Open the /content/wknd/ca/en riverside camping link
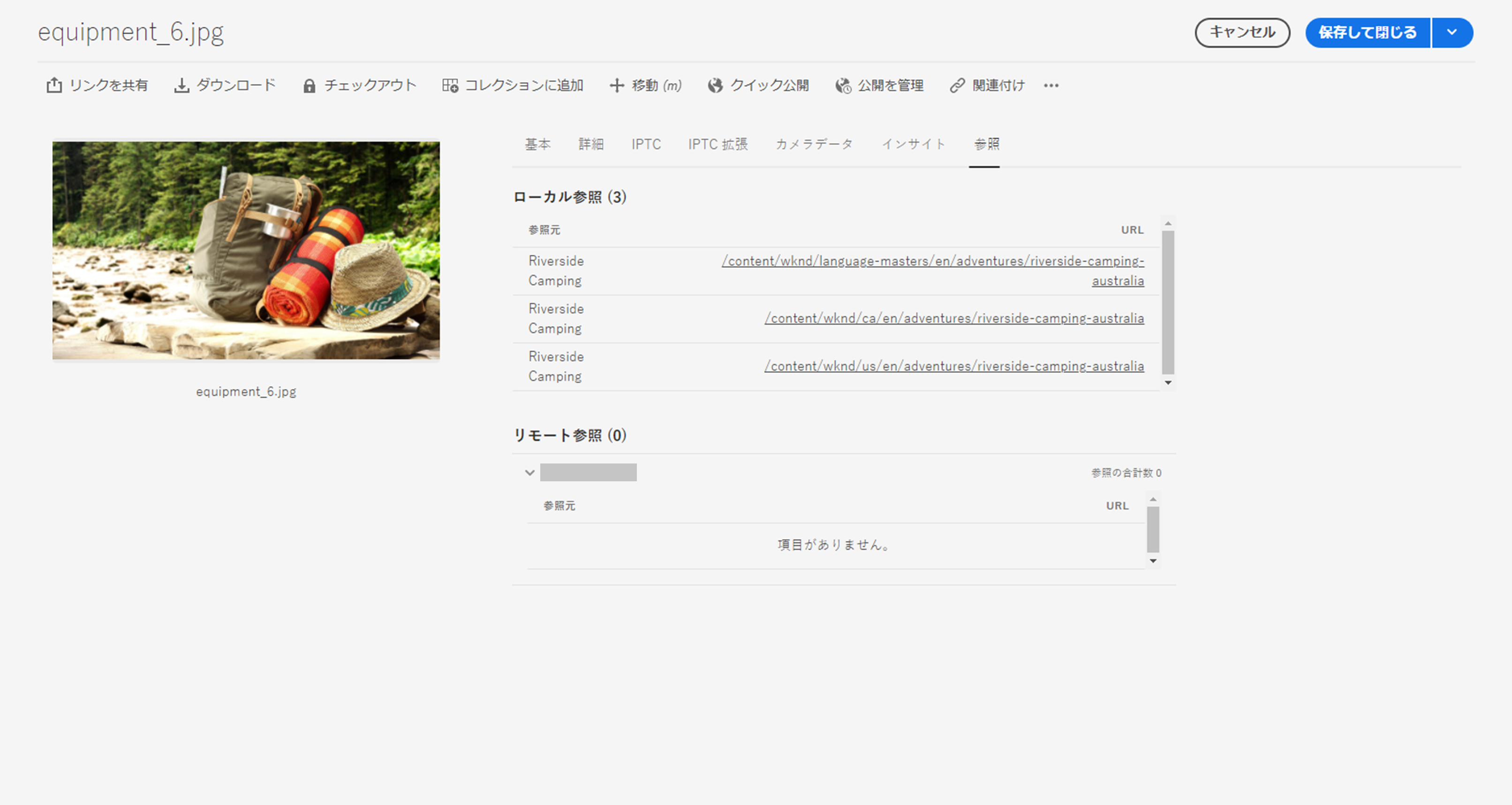Viewport: 1512px width, 805px height. [953, 318]
